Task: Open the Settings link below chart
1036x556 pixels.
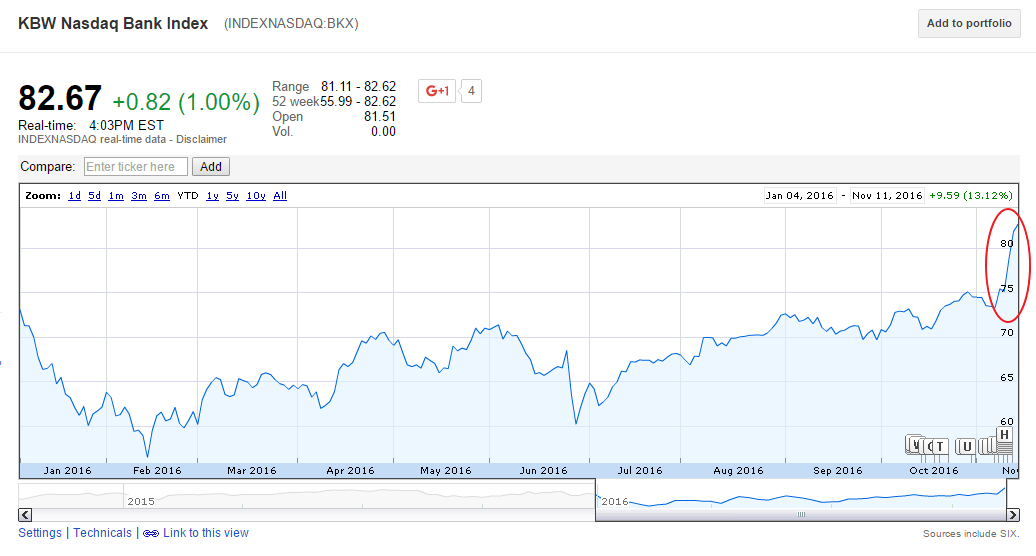Action: click(x=40, y=533)
